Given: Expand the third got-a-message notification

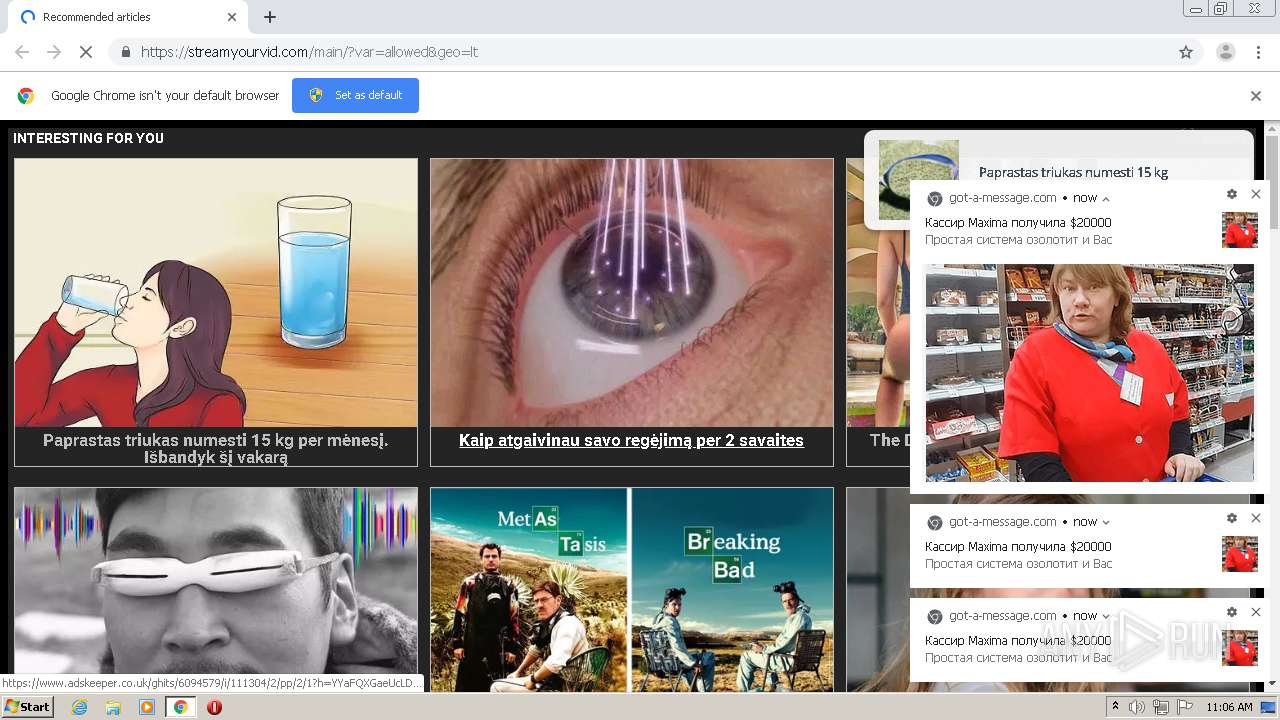Looking at the screenshot, I should (x=1106, y=616).
